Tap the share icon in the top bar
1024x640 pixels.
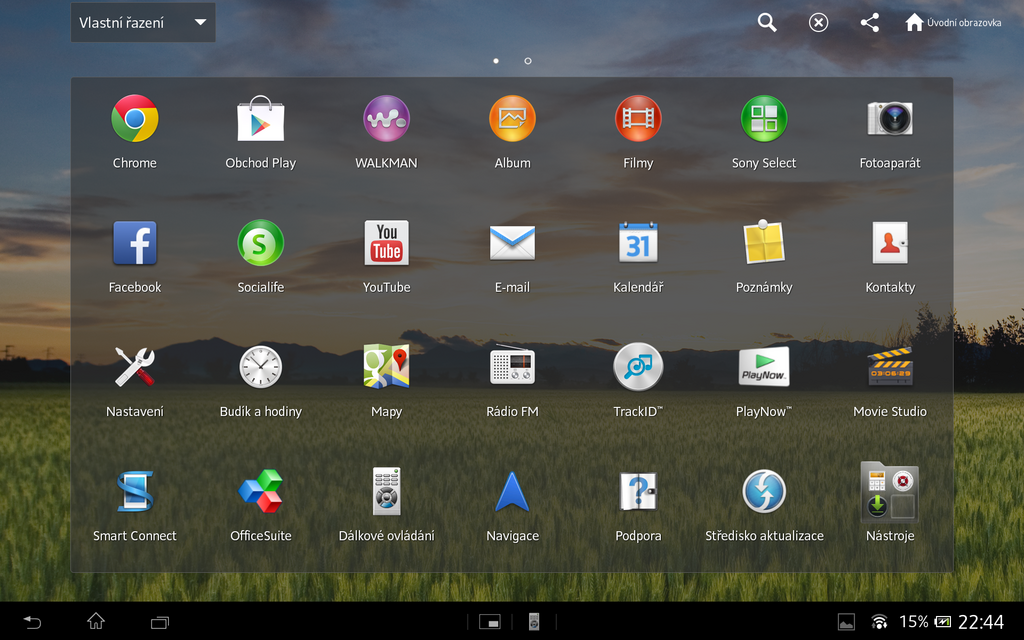click(869, 21)
